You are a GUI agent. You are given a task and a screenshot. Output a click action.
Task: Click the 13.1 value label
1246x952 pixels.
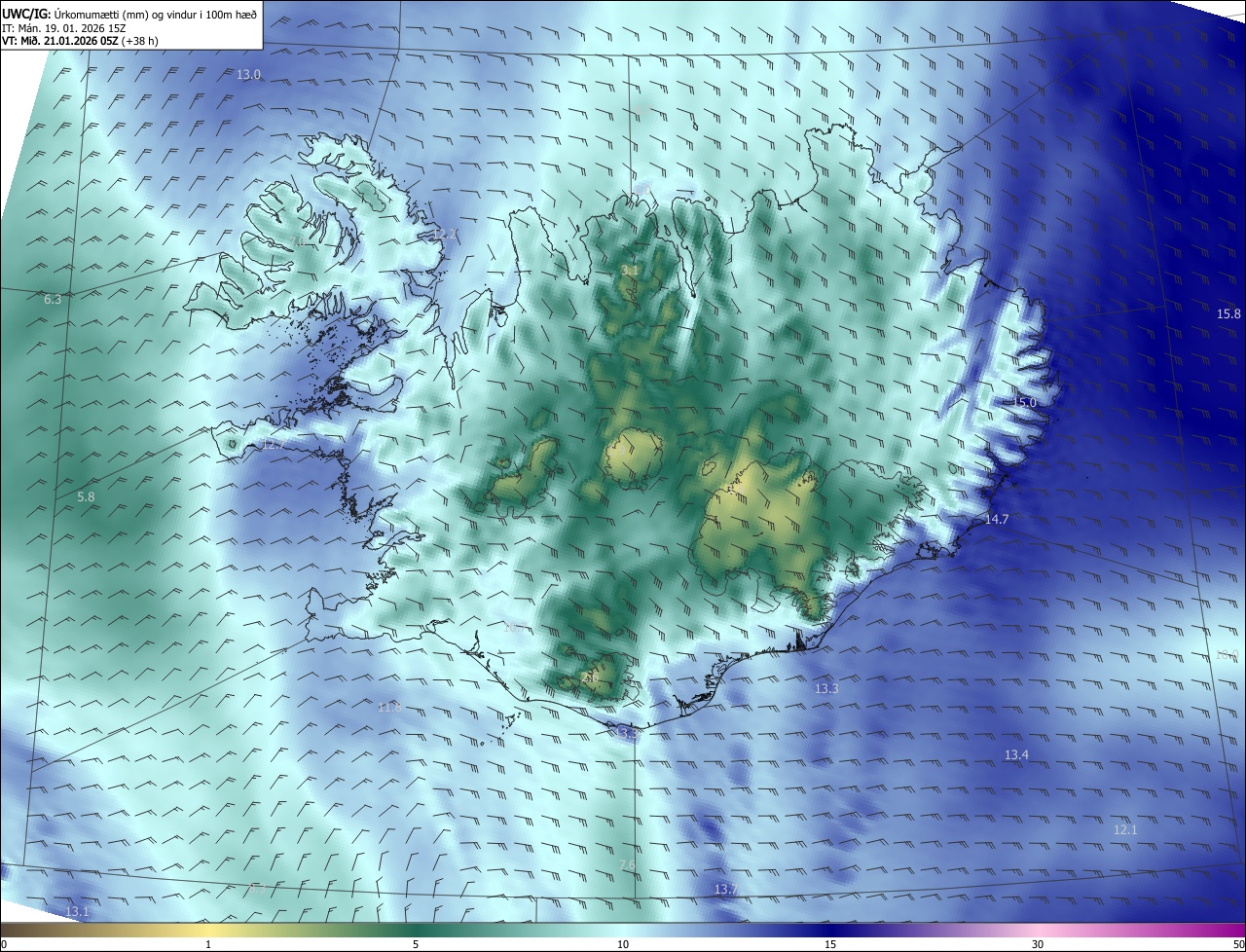(x=78, y=912)
